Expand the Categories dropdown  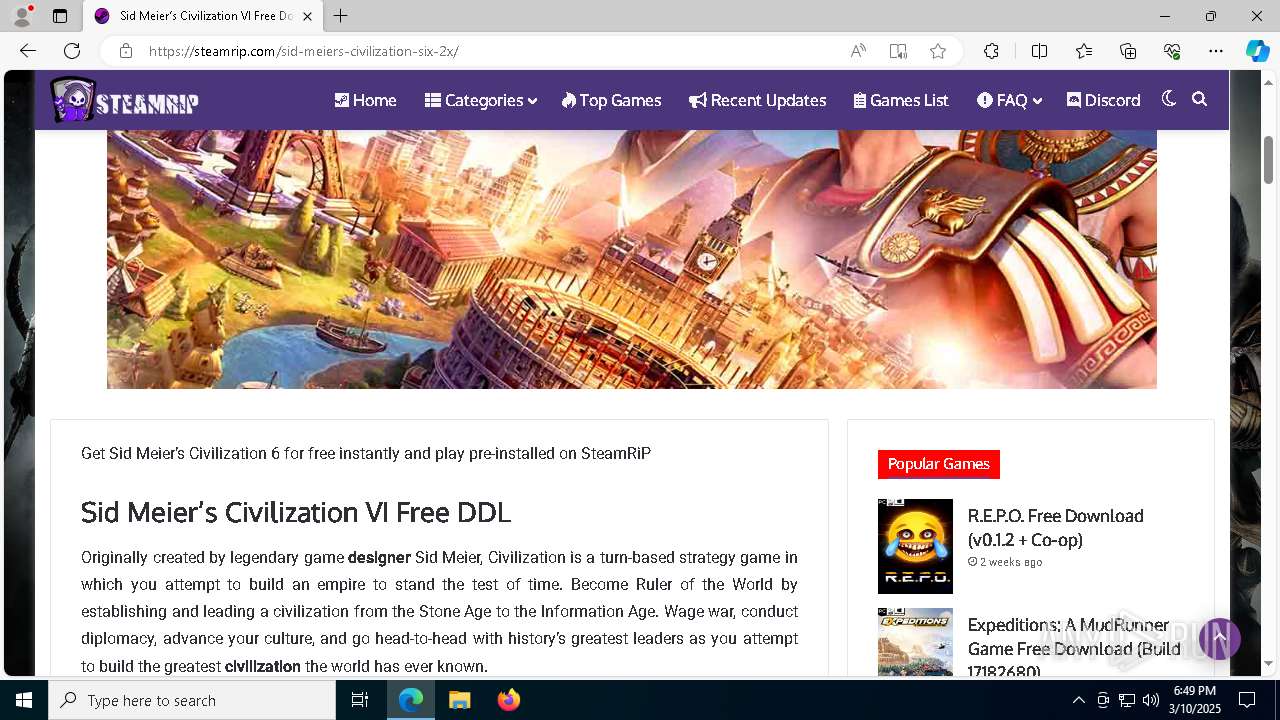pyautogui.click(x=480, y=100)
